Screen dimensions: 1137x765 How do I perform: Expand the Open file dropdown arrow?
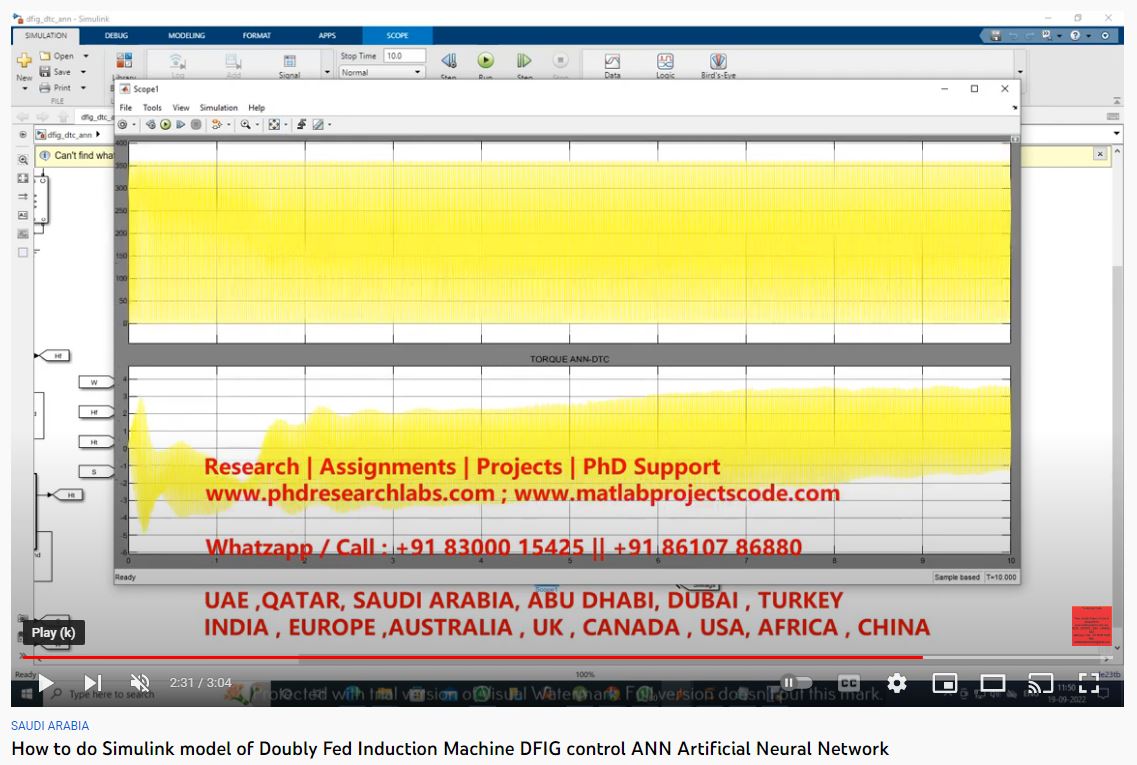(x=86, y=57)
